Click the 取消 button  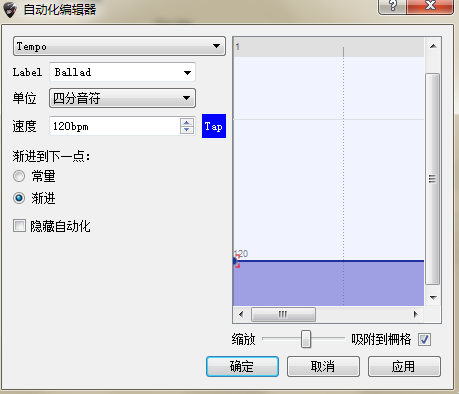pyautogui.click(x=323, y=366)
